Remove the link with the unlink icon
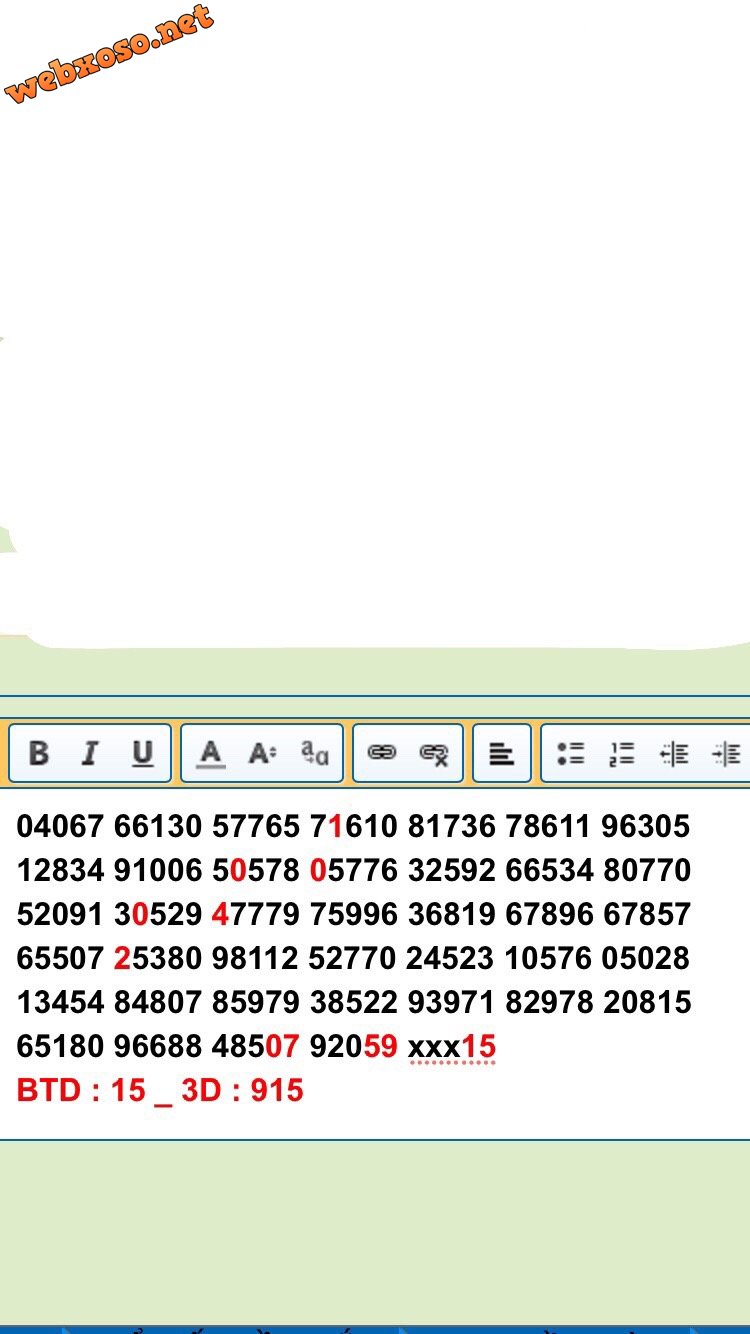Screen dimensions: 750x1334 (x=434, y=754)
